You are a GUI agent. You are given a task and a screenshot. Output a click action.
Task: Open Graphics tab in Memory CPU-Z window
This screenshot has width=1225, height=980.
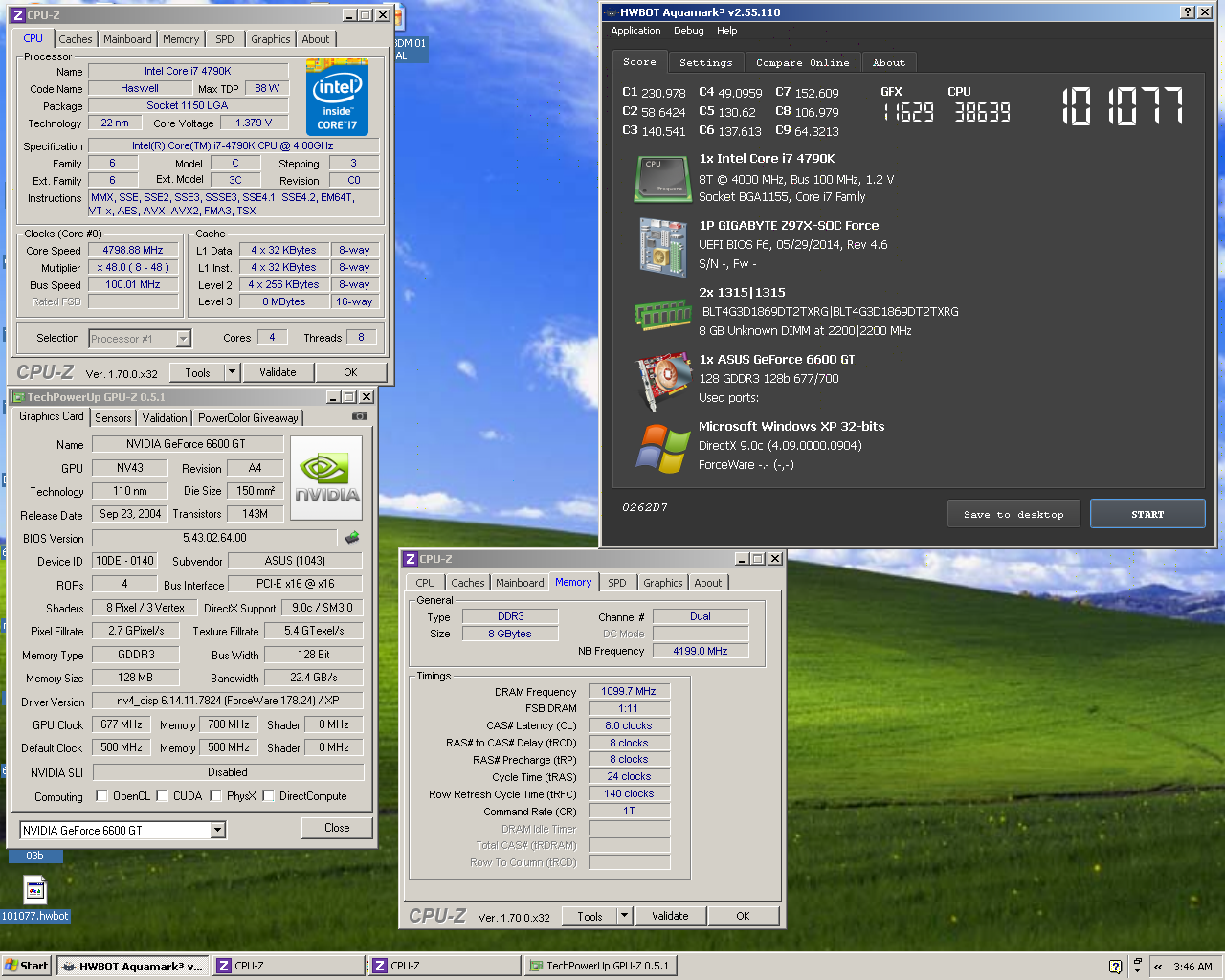pos(663,583)
